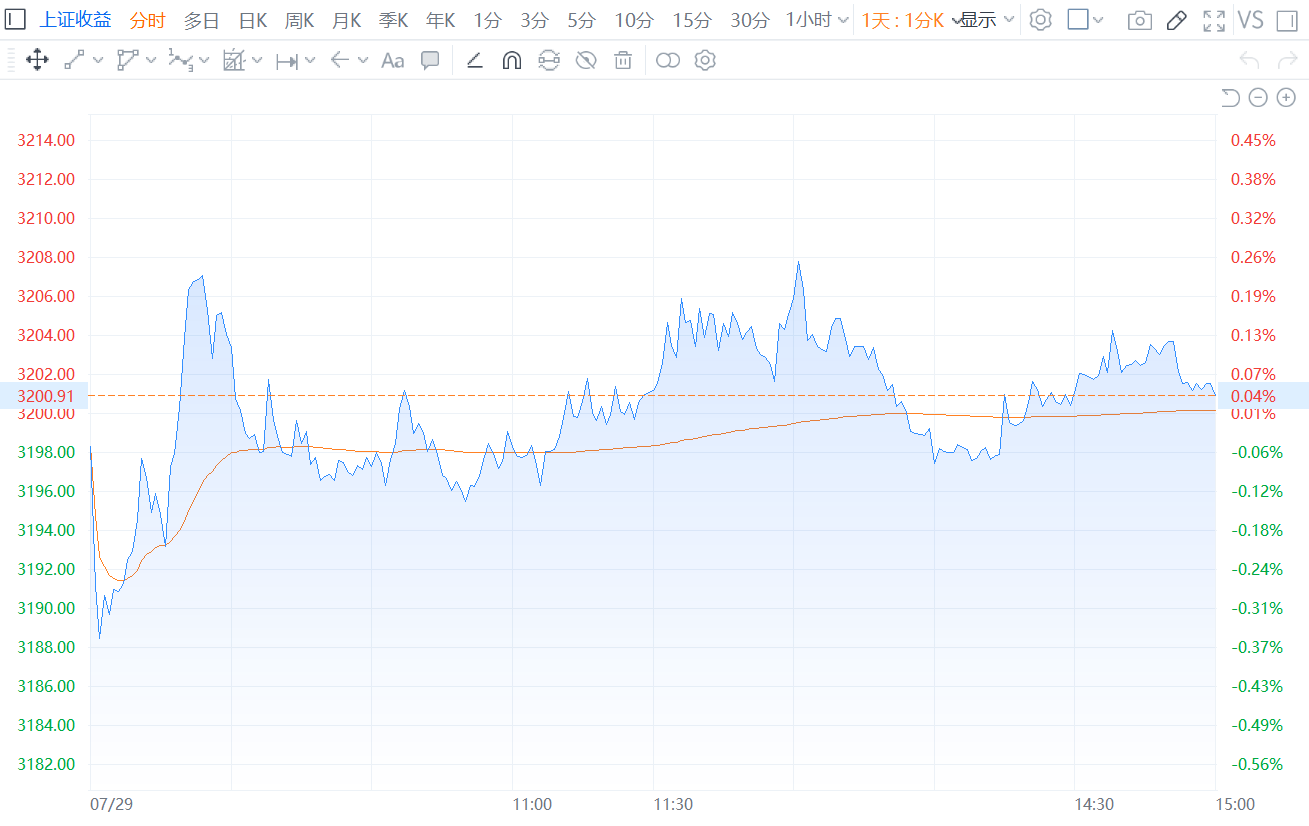Image resolution: width=1309 pixels, height=826 pixels.
Task: Toggle the left sidebar panel icon
Action: click(x=16, y=20)
